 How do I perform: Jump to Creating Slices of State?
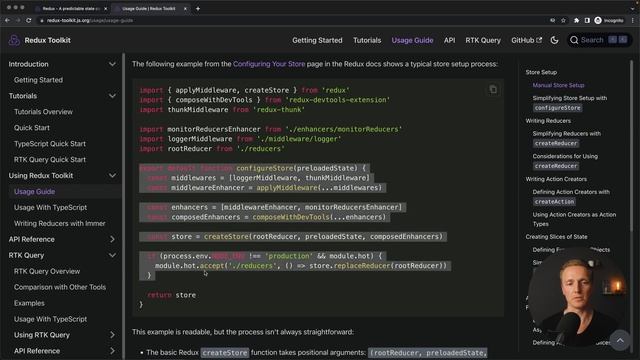(556, 237)
